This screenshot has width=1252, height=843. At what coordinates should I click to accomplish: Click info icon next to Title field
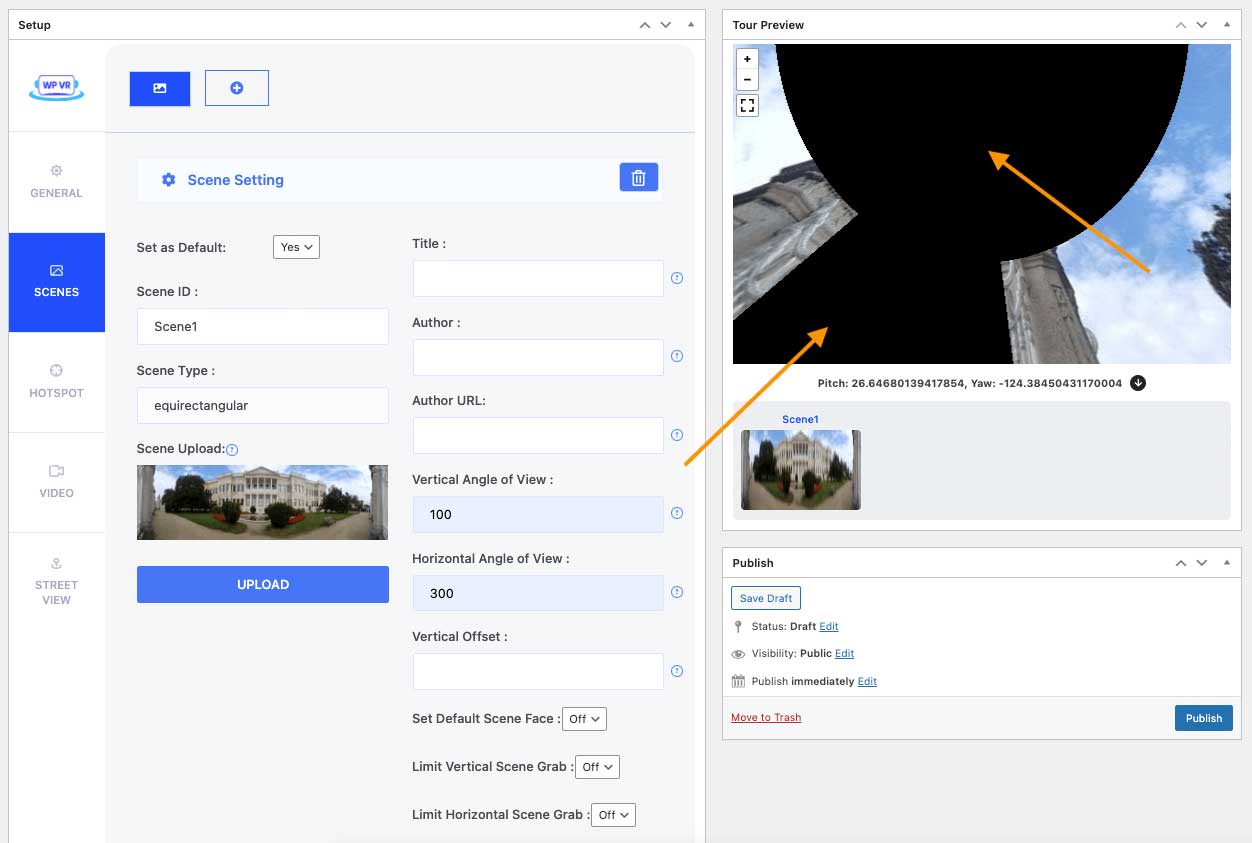pos(677,278)
